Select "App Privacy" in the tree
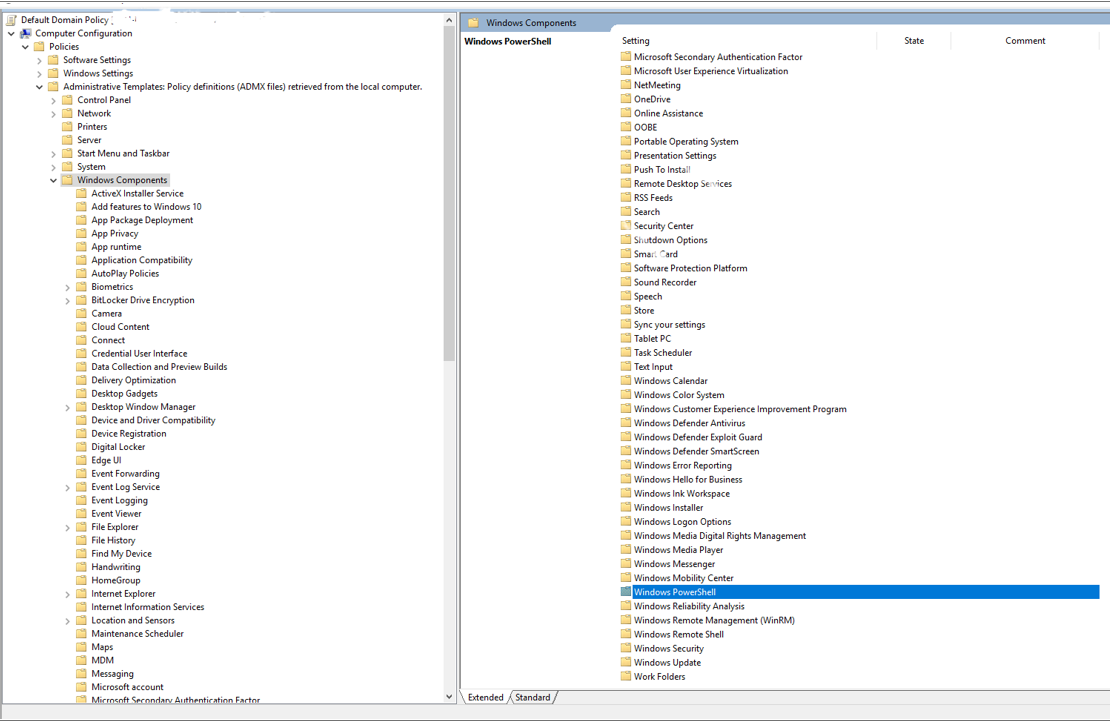The width and height of the screenshot is (1110, 722). tap(115, 234)
